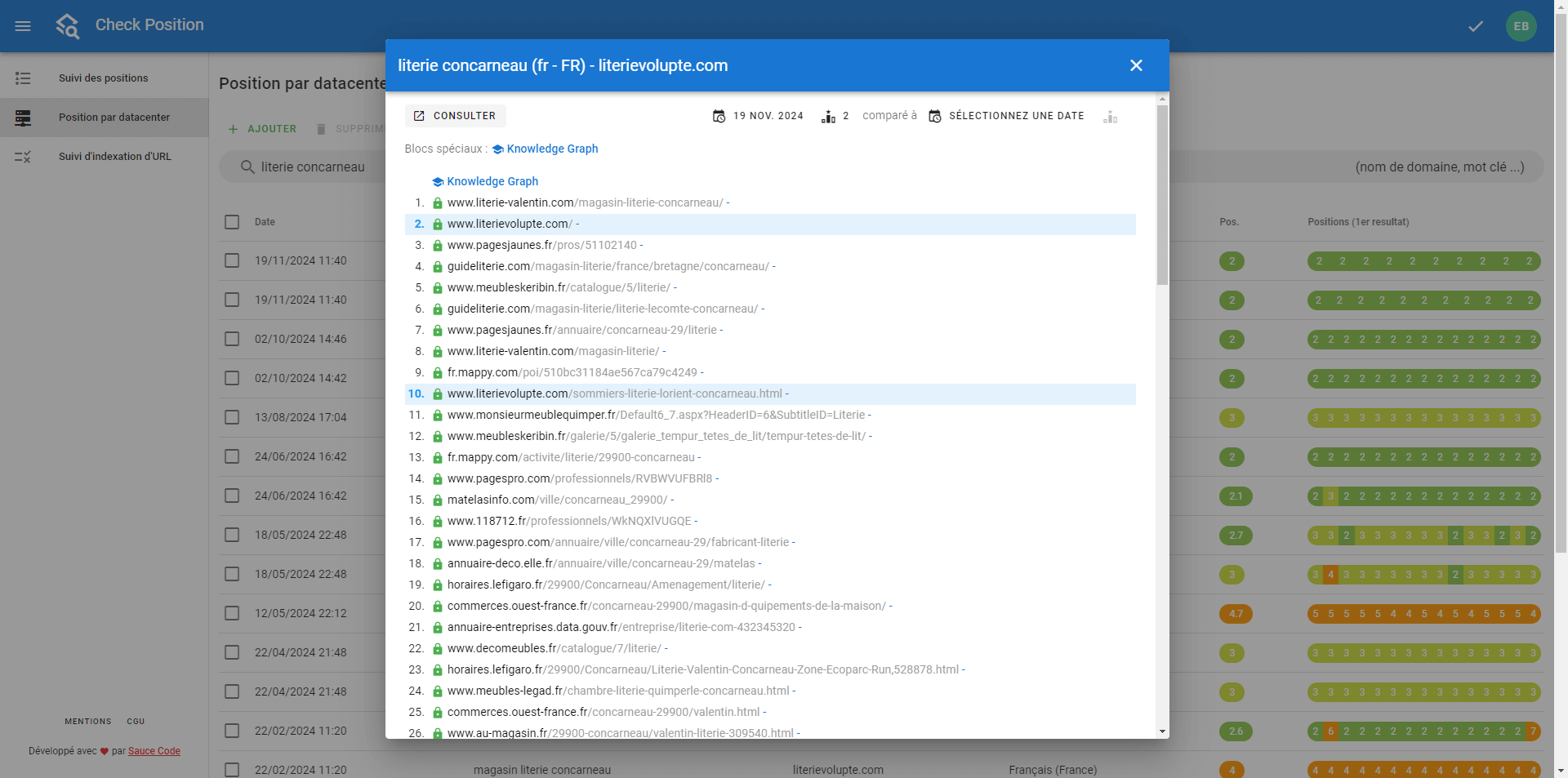Click the greyed podium icon after date selector
Image resolution: width=1568 pixels, height=778 pixels.
[1110, 117]
